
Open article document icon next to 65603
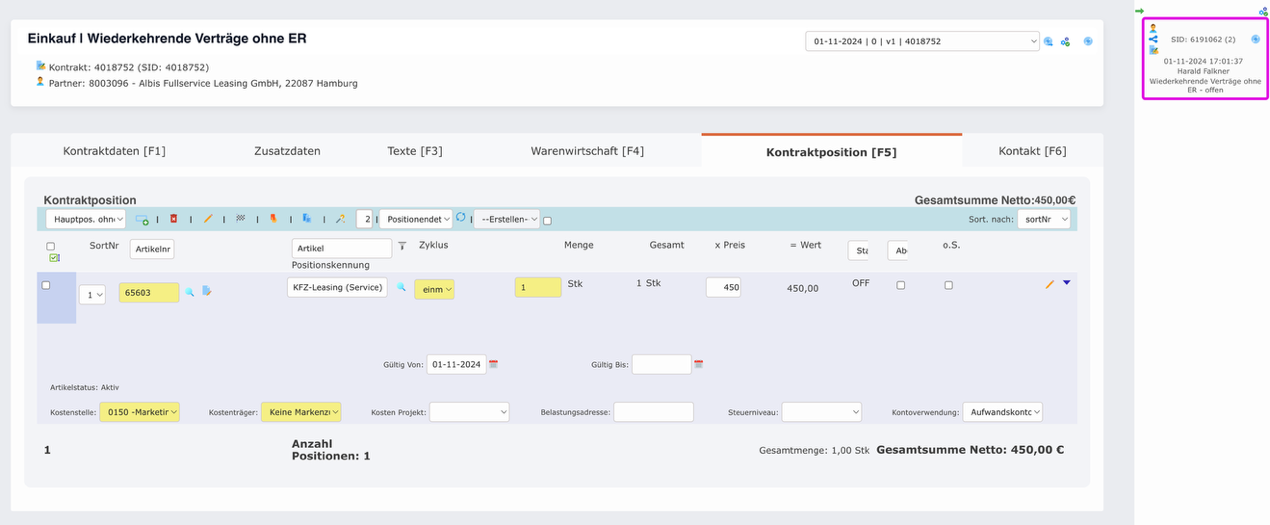pyautogui.click(x=206, y=291)
